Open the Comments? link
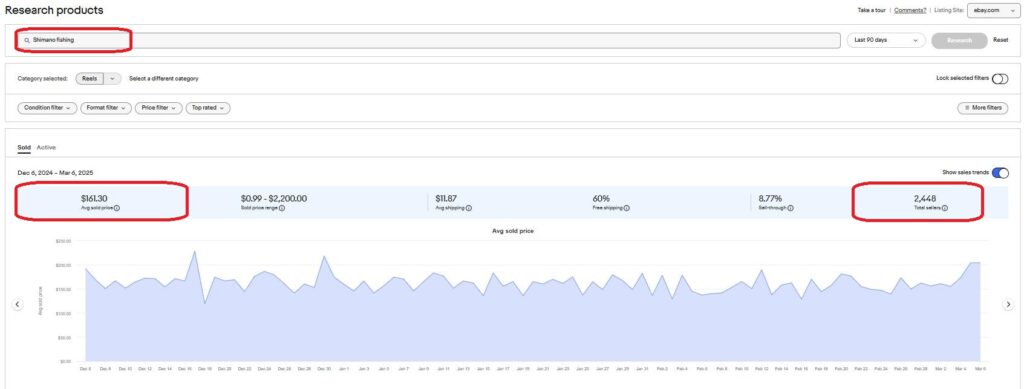The width and height of the screenshot is (1024, 389). [x=910, y=10]
